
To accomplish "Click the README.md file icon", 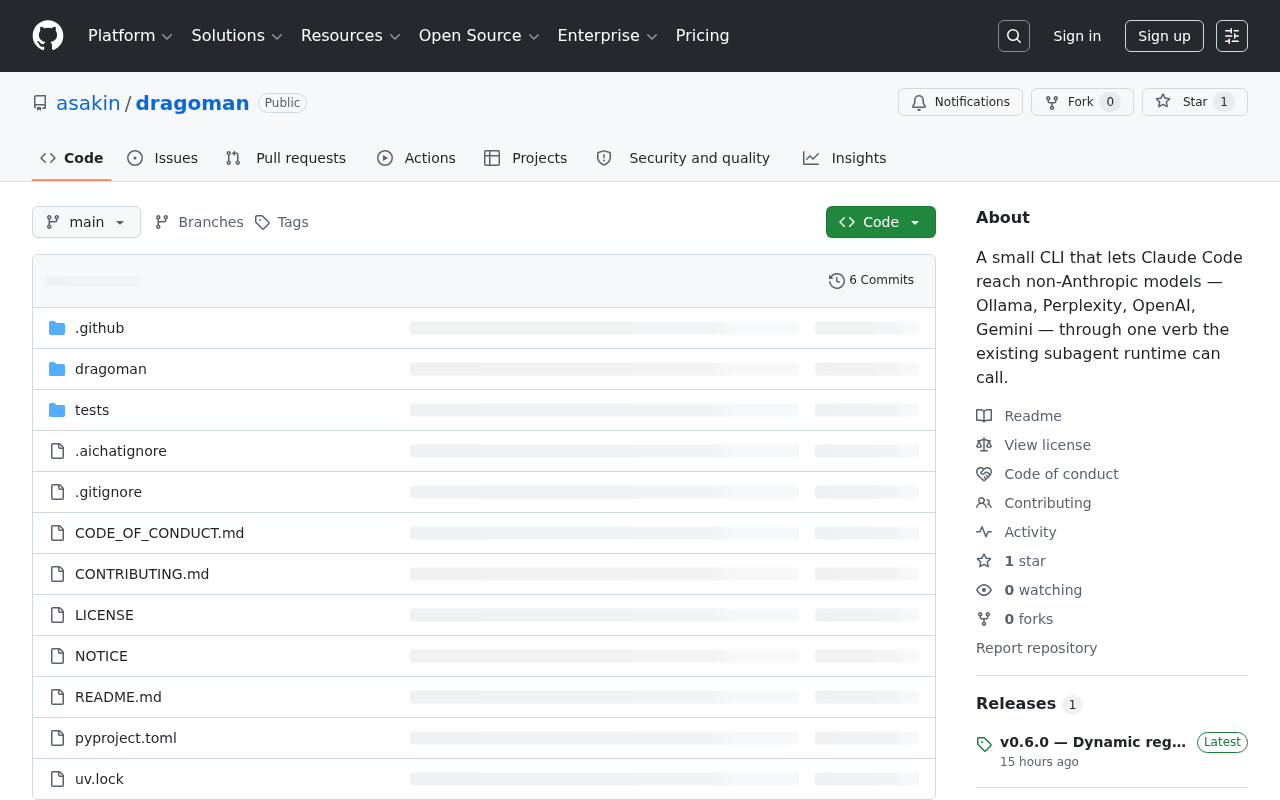I will (57, 697).
